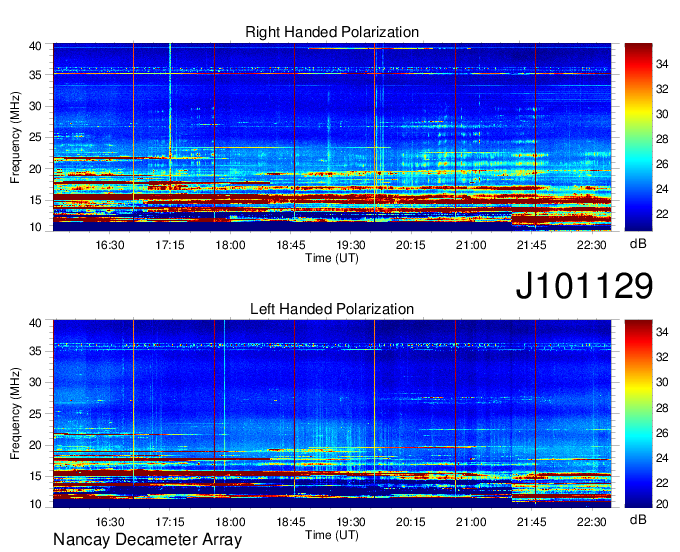Click the 25 MHz tick on Left Handed plot
The image size is (680, 552).
pyautogui.click(x=36, y=414)
